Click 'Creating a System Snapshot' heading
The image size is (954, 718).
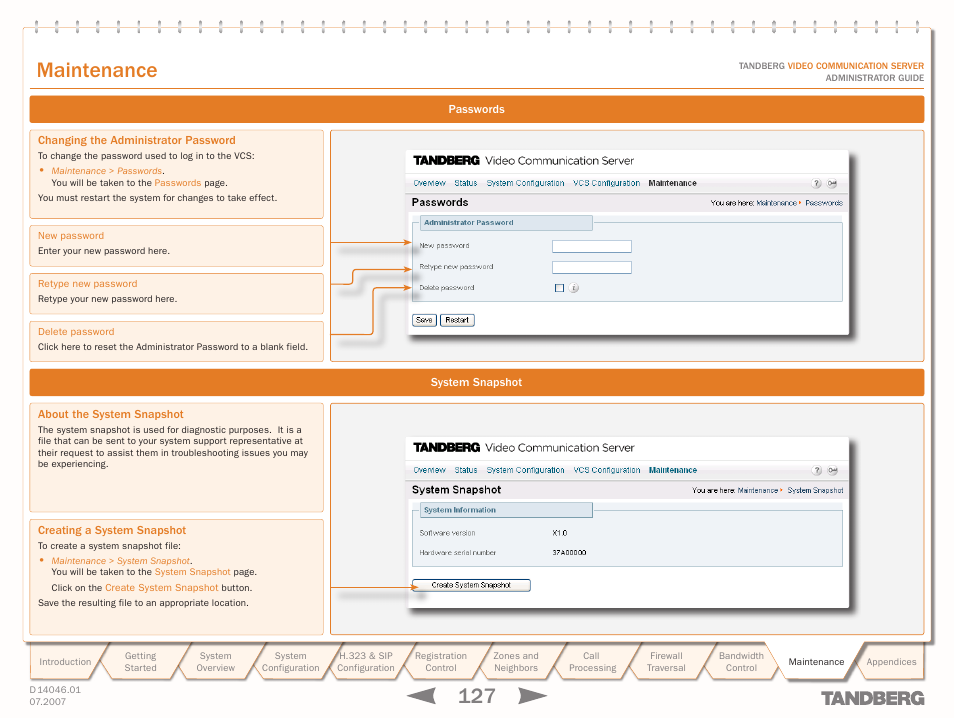112,531
